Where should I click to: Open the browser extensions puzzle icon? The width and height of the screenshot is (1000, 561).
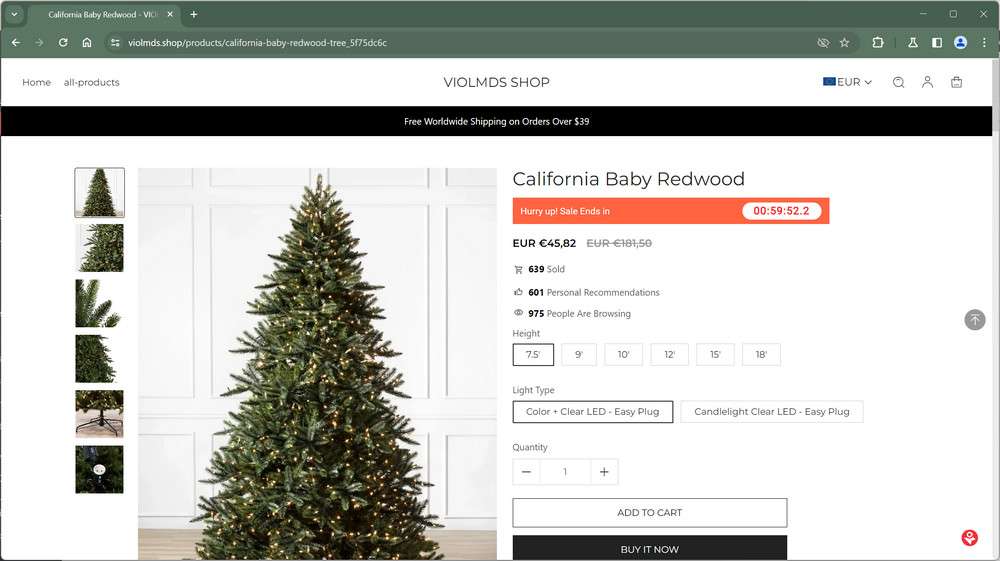click(878, 43)
